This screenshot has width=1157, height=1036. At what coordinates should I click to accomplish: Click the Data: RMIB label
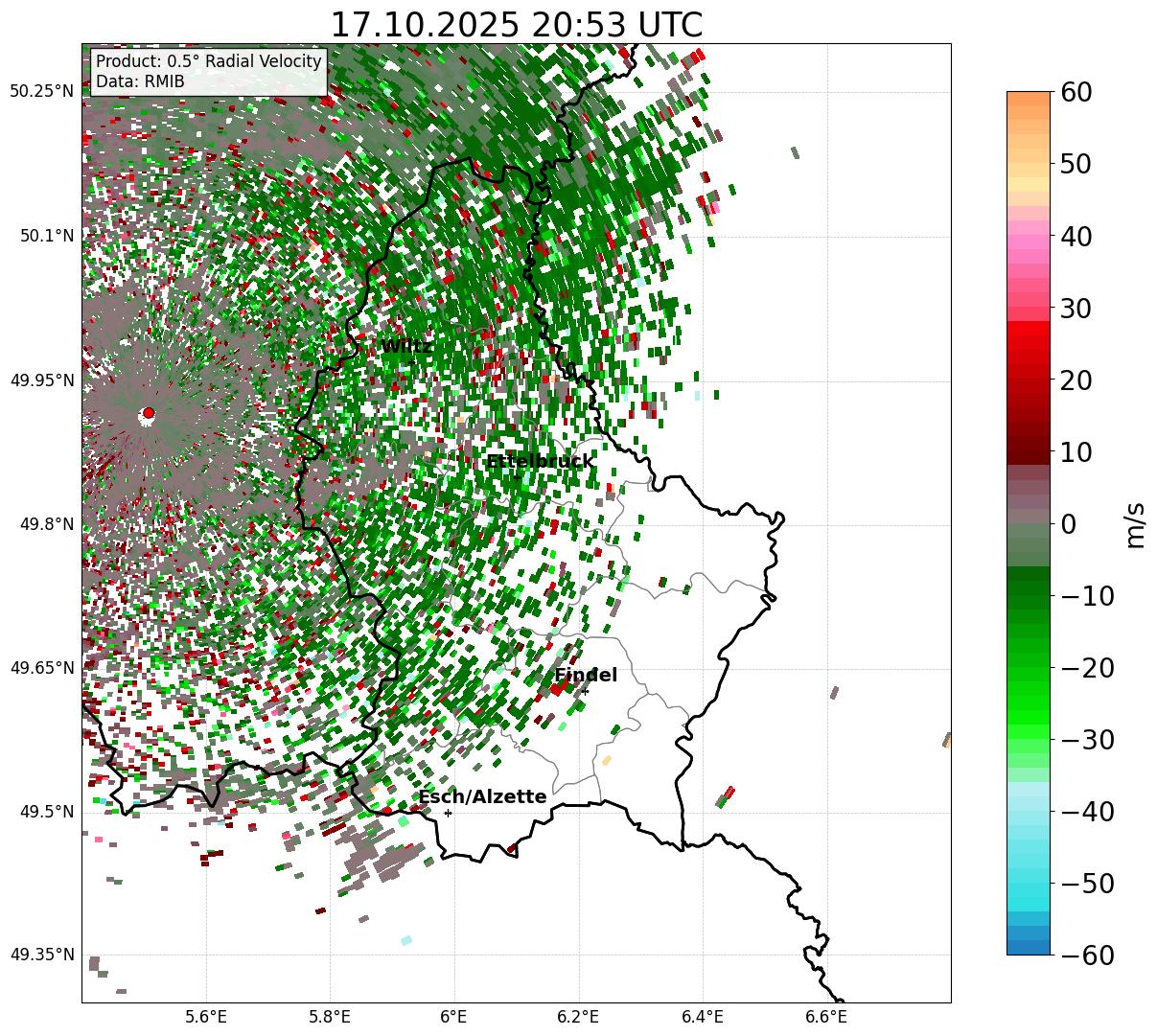pos(140,81)
